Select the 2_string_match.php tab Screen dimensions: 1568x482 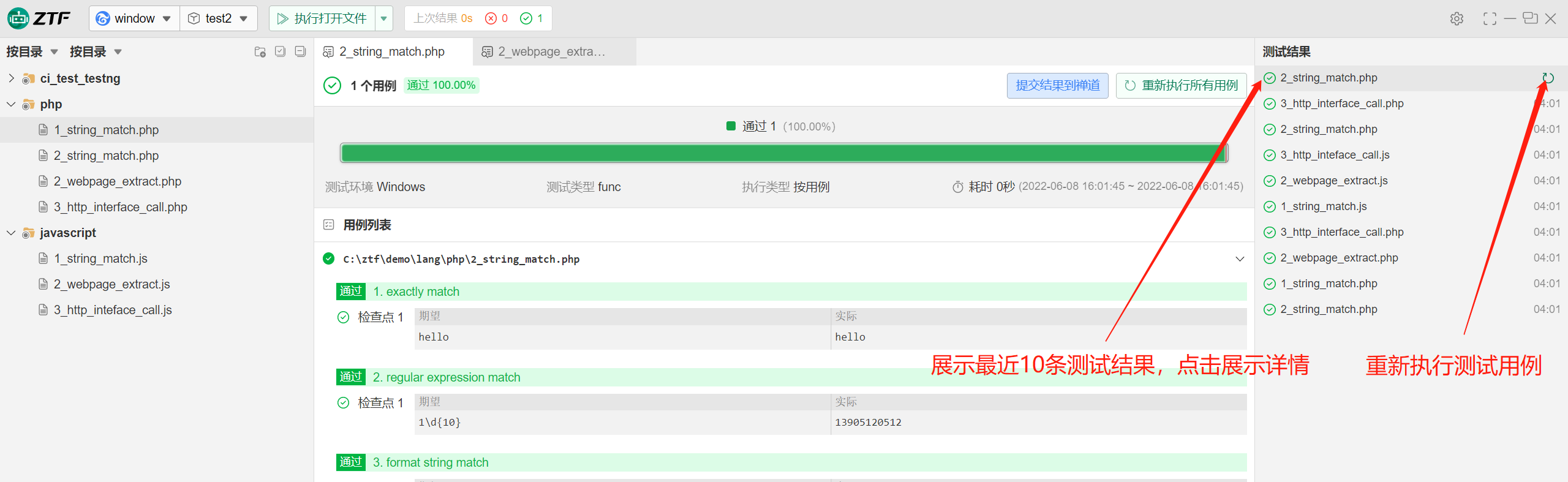[x=392, y=52]
